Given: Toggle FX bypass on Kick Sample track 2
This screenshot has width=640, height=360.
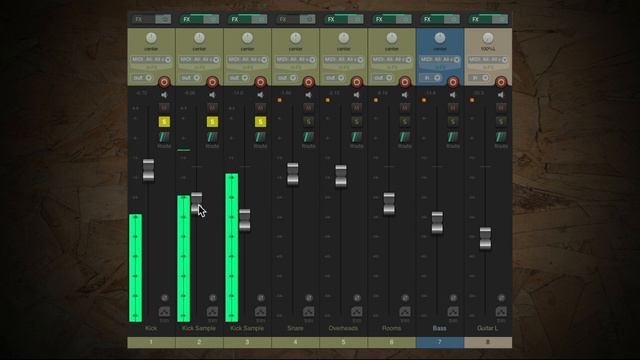Looking at the screenshot, I should pyautogui.click(x=211, y=19).
